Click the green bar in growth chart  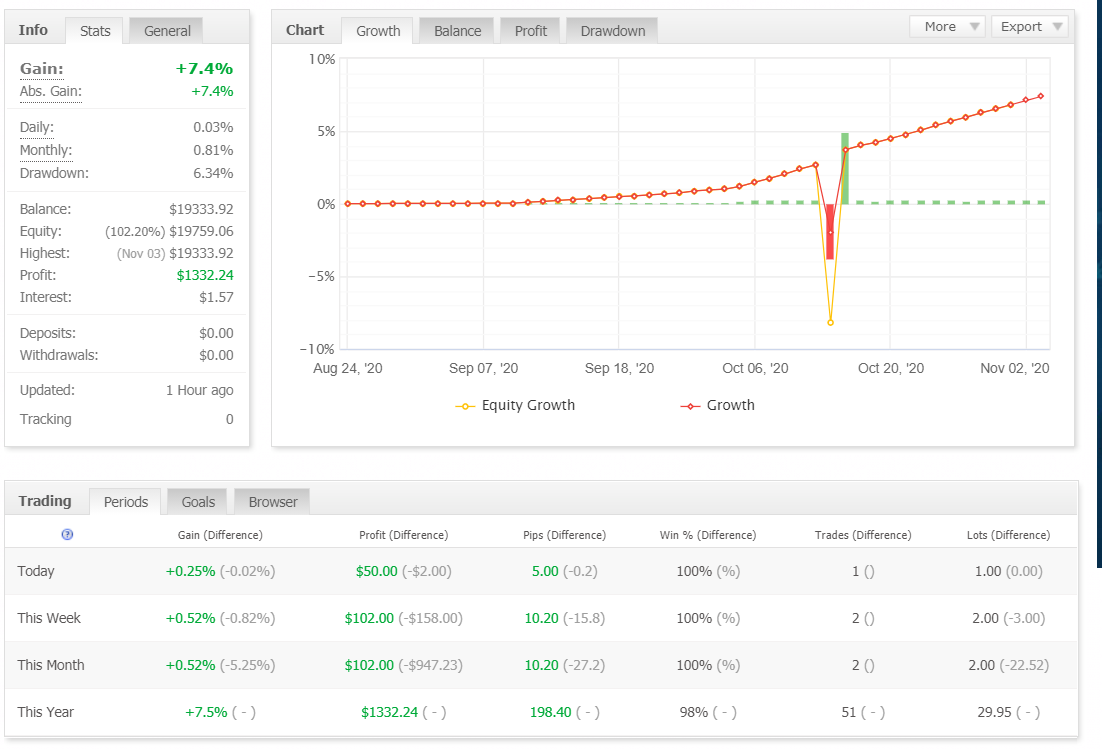pyautogui.click(x=845, y=169)
